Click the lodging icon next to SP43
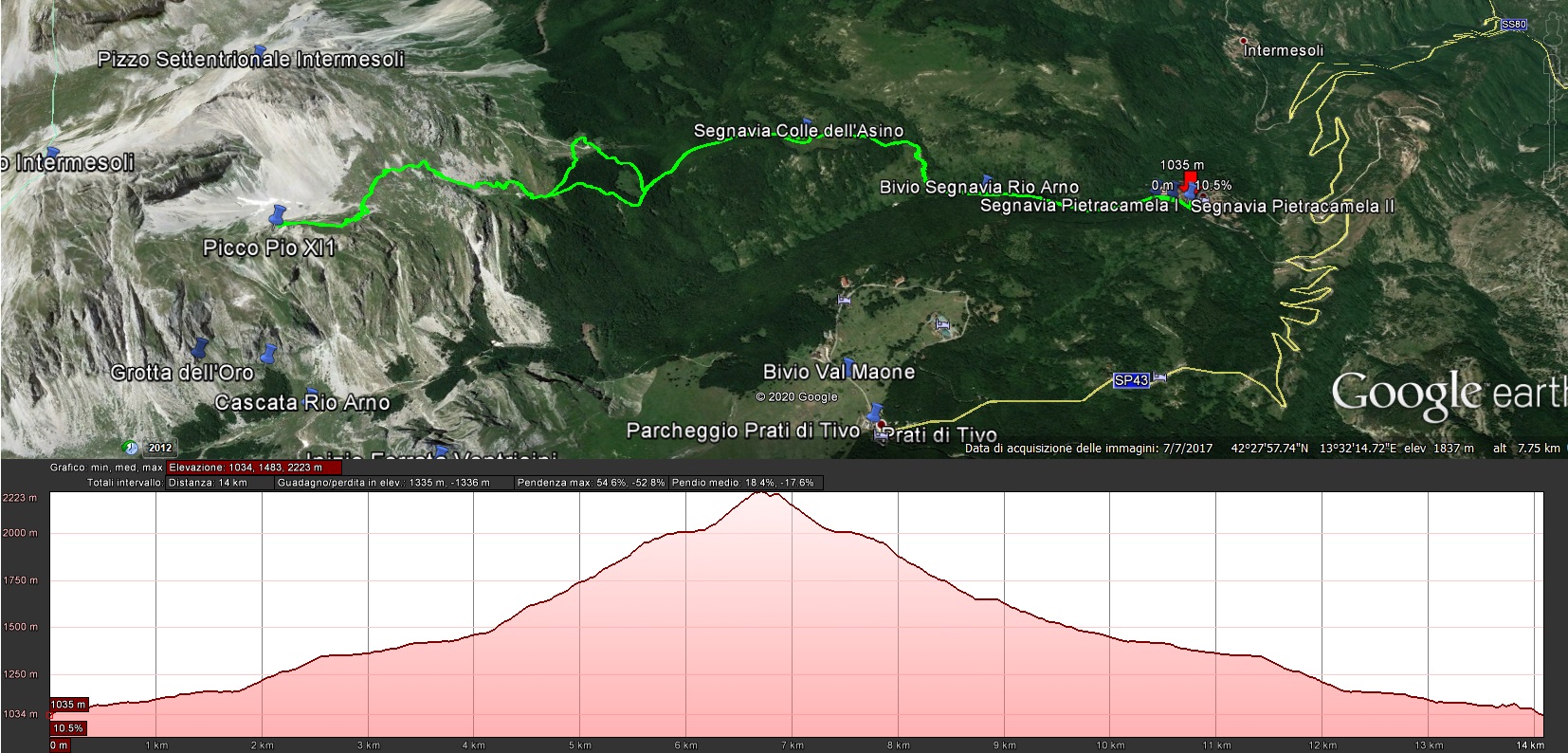1568x753 pixels. click(1159, 378)
